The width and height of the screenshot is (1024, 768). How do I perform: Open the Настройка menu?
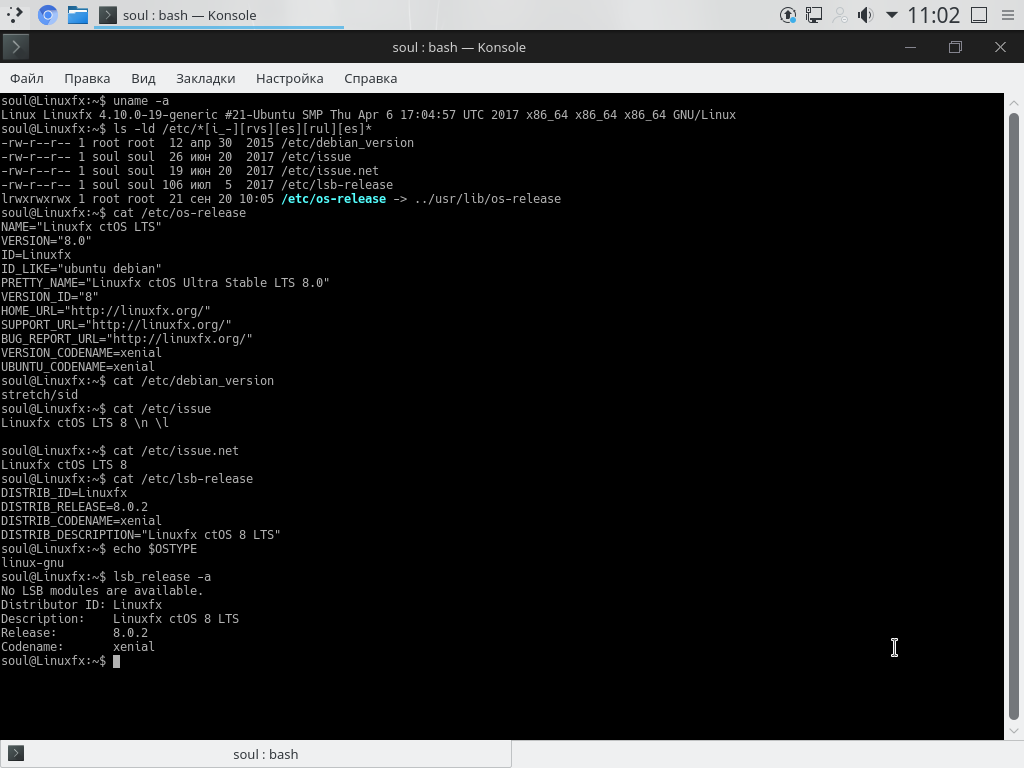289,78
